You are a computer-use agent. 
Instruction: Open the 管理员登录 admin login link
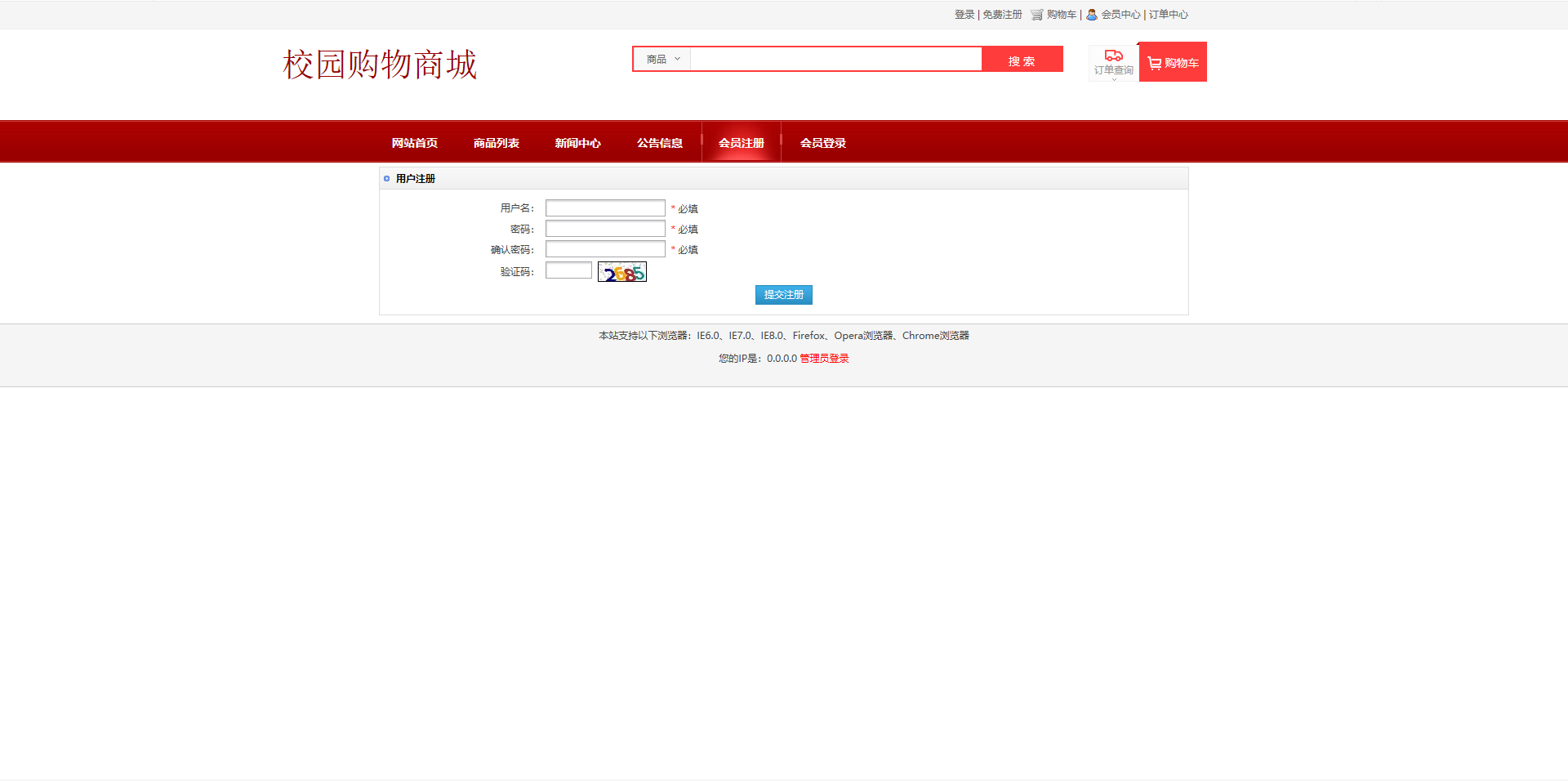point(824,359)
